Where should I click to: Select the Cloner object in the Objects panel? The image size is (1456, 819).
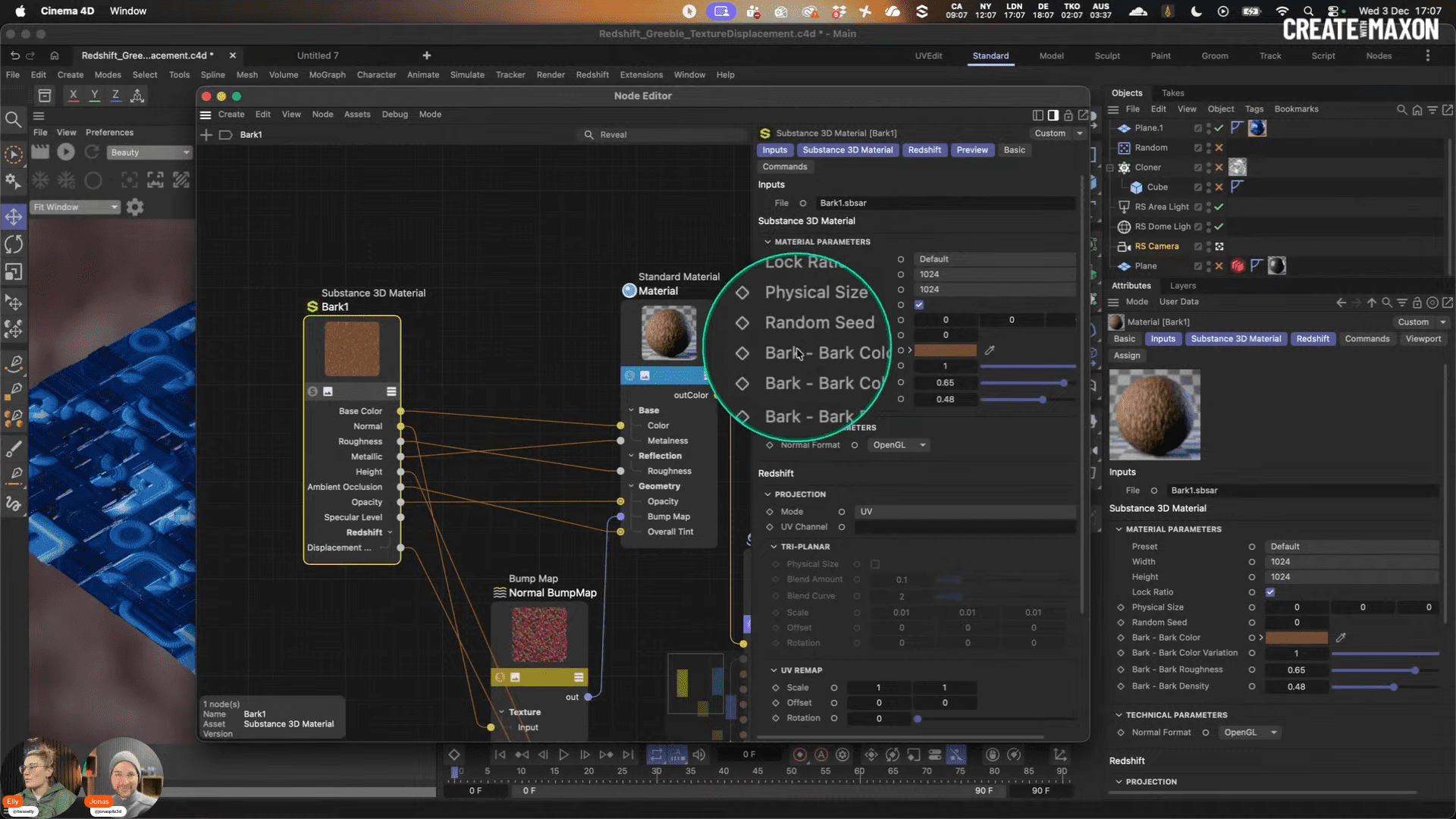point(1147,168)
